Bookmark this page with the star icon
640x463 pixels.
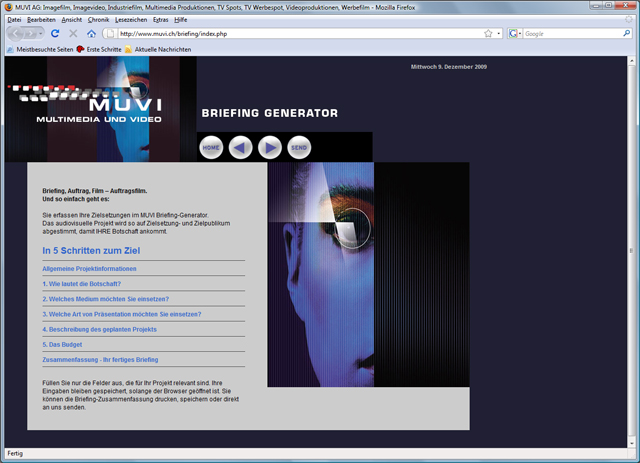(x=488, y=33)
